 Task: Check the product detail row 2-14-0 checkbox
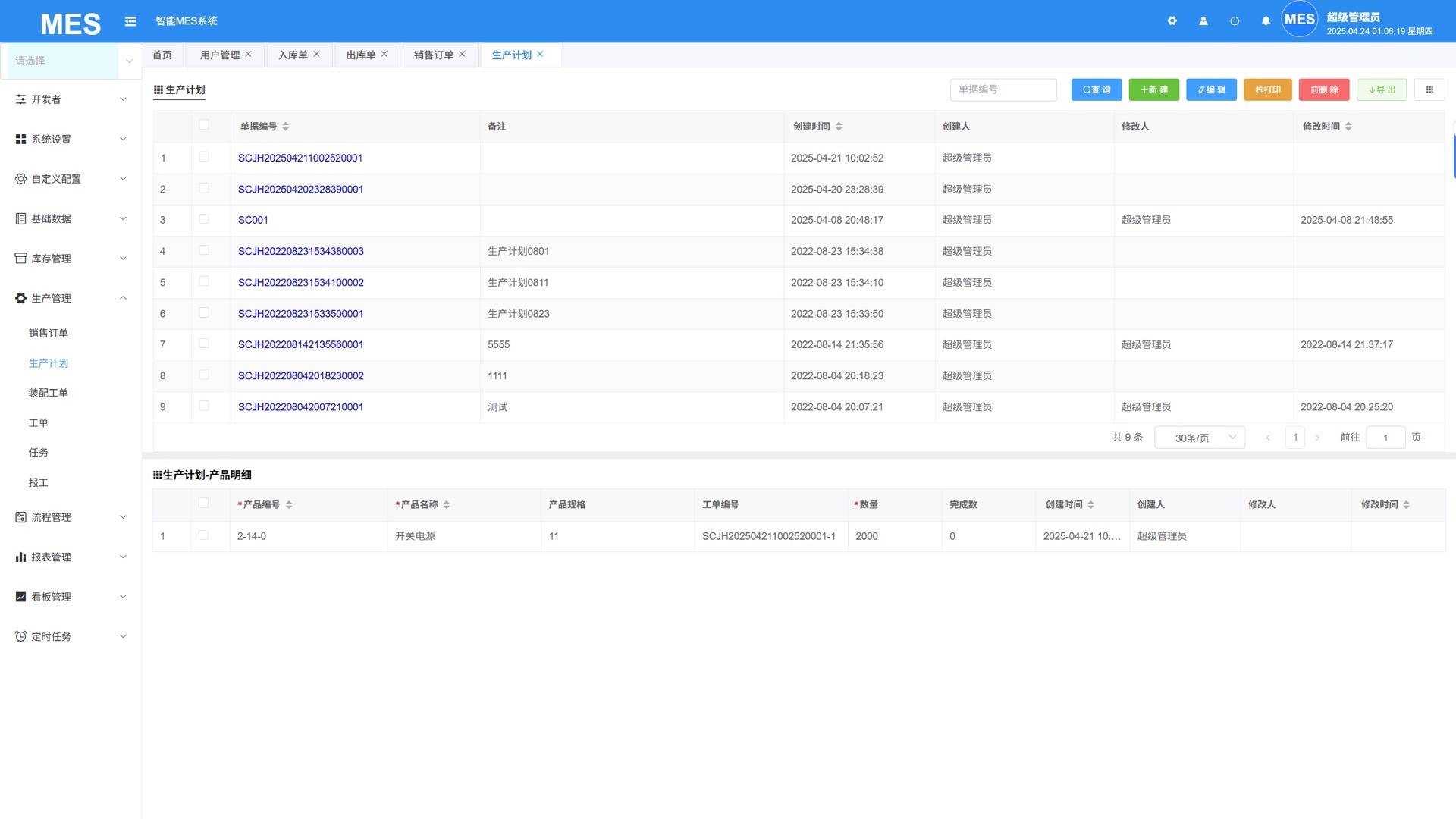[x=203, y=535]
